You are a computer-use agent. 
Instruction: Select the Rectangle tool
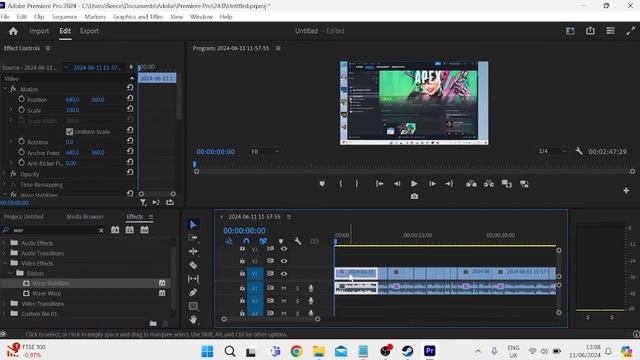point(193,306)
